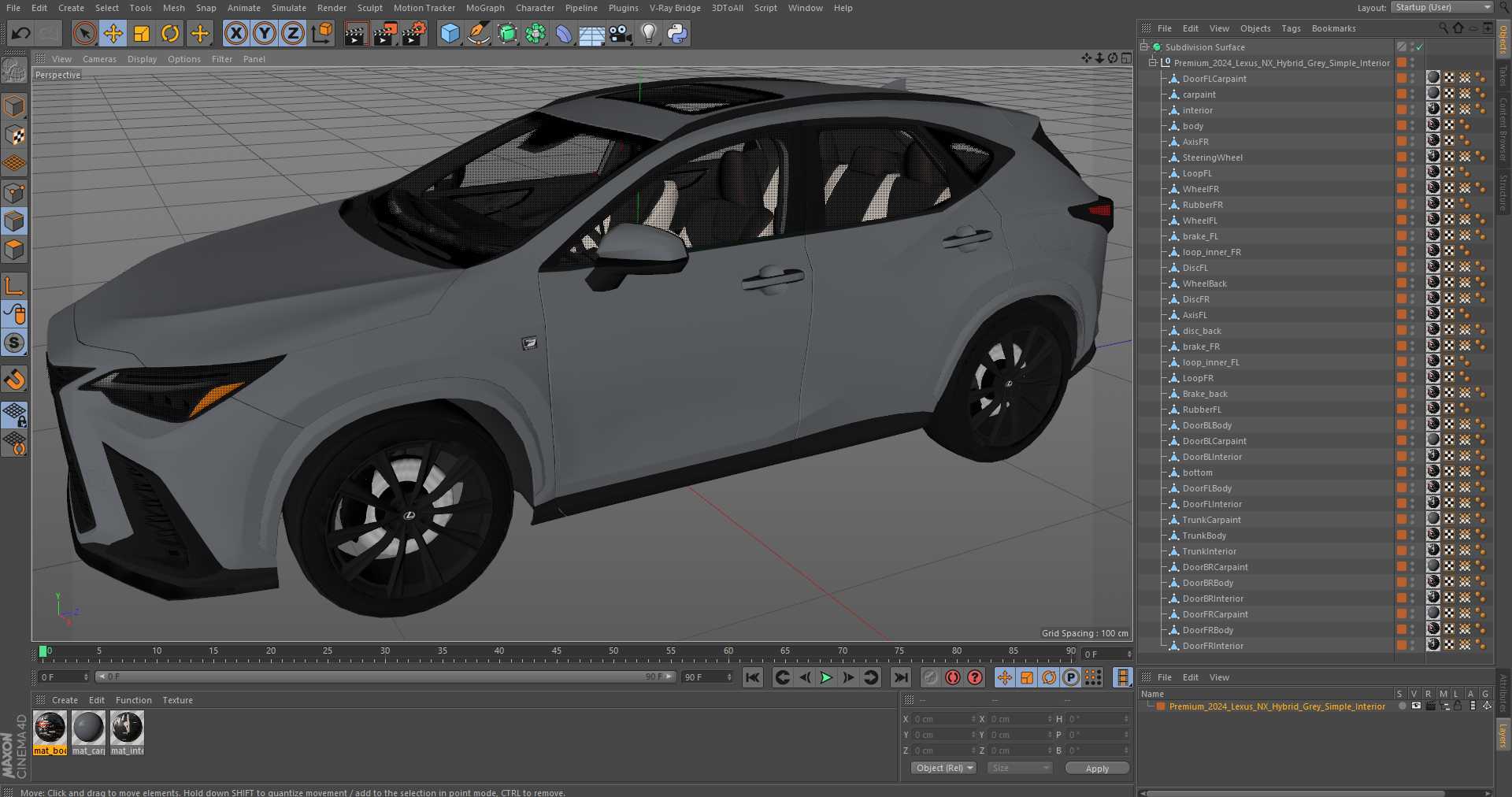Collapse the Premium_2024_Lexus_NX null object tree

pyautogui.click(x=1152, y=63)
